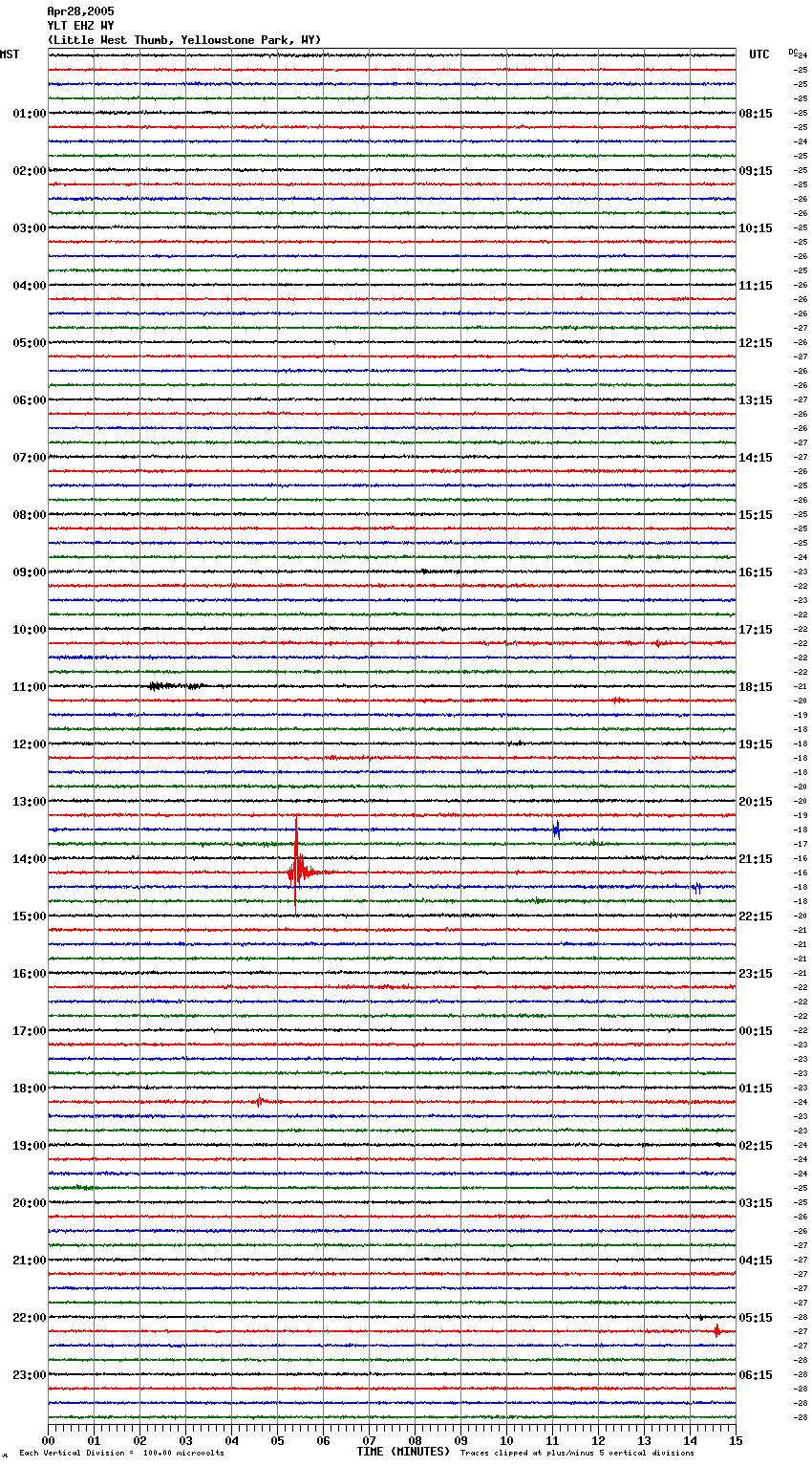
Task: Click the 06:15 UTC time label
Action: point(756,1375)
